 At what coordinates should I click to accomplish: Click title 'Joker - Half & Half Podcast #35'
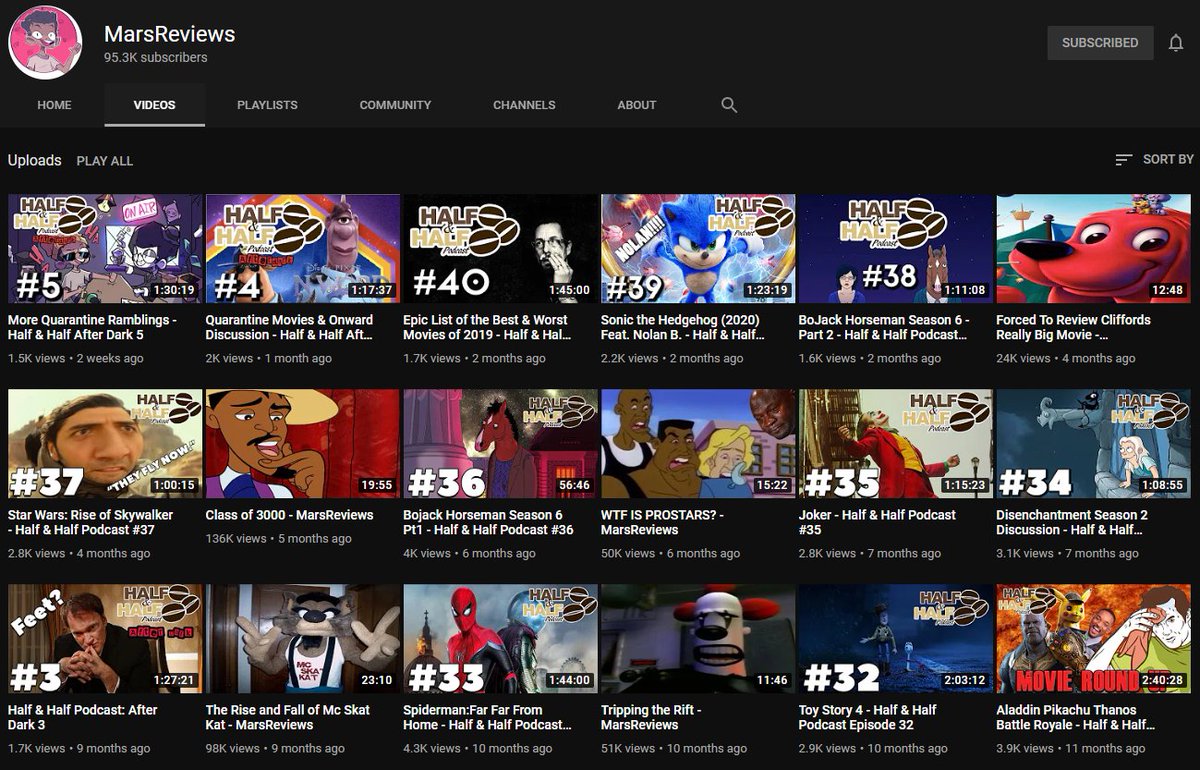click(x=878, y=522)
